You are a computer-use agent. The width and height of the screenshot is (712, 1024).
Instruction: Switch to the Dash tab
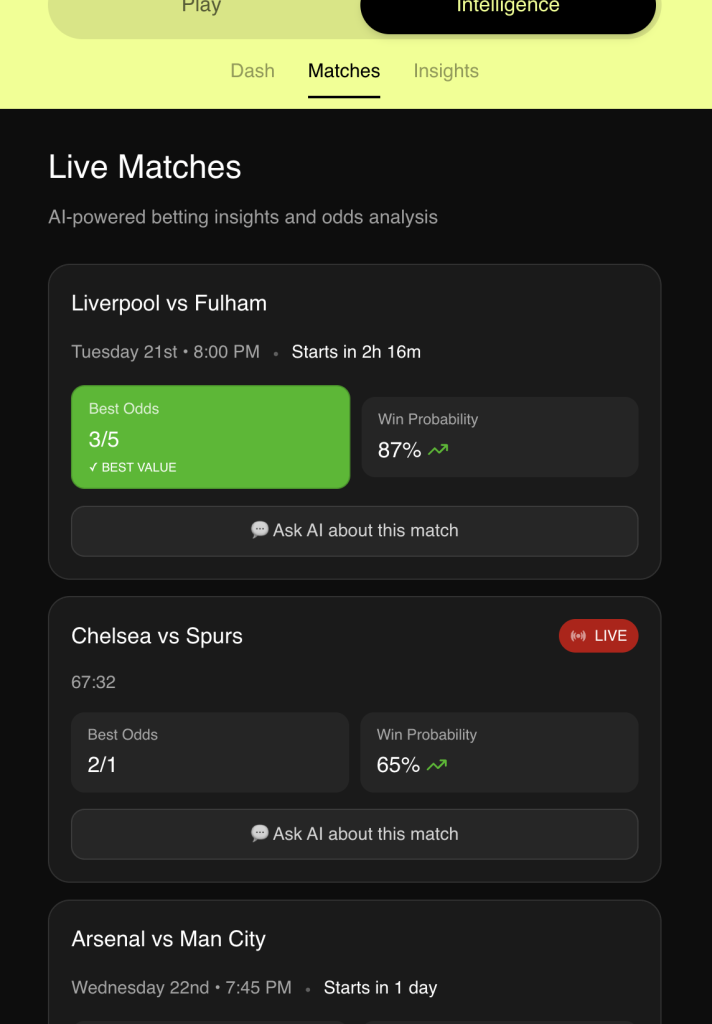(252, 71)
